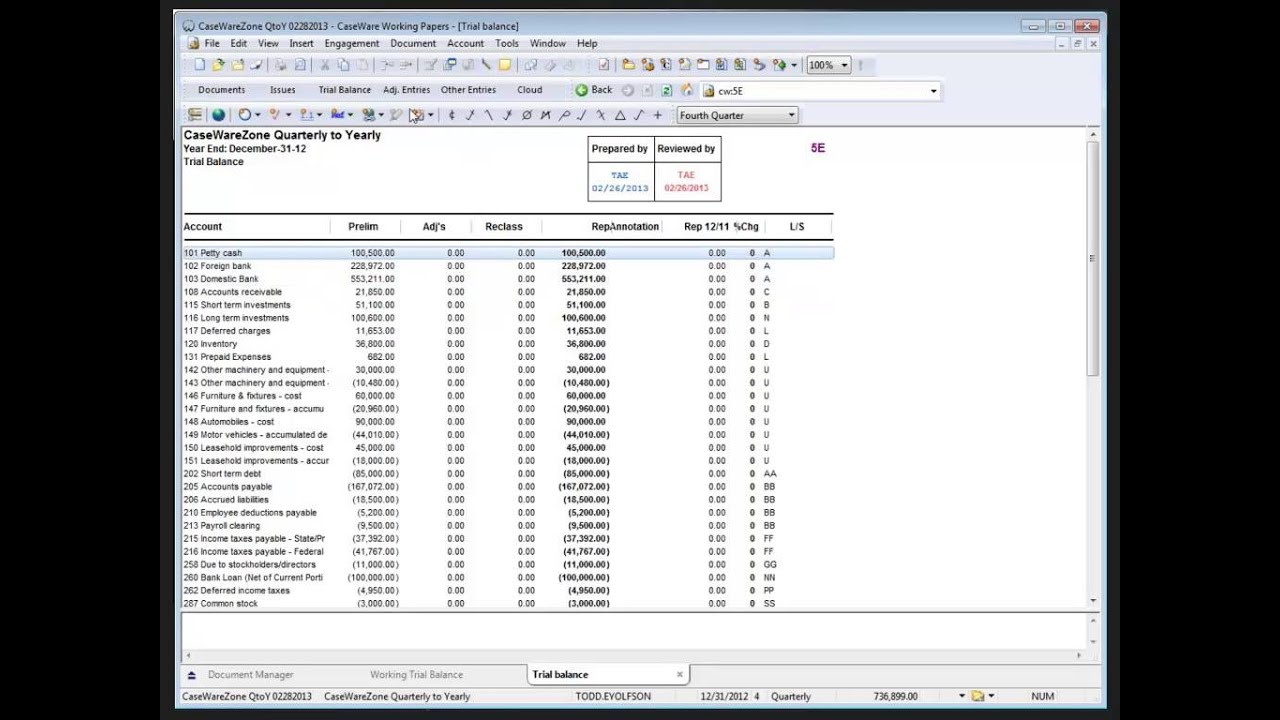Select the 205 Accounts payable row
The height and width of the screenshot is (720, 1280).
point(508,487)
